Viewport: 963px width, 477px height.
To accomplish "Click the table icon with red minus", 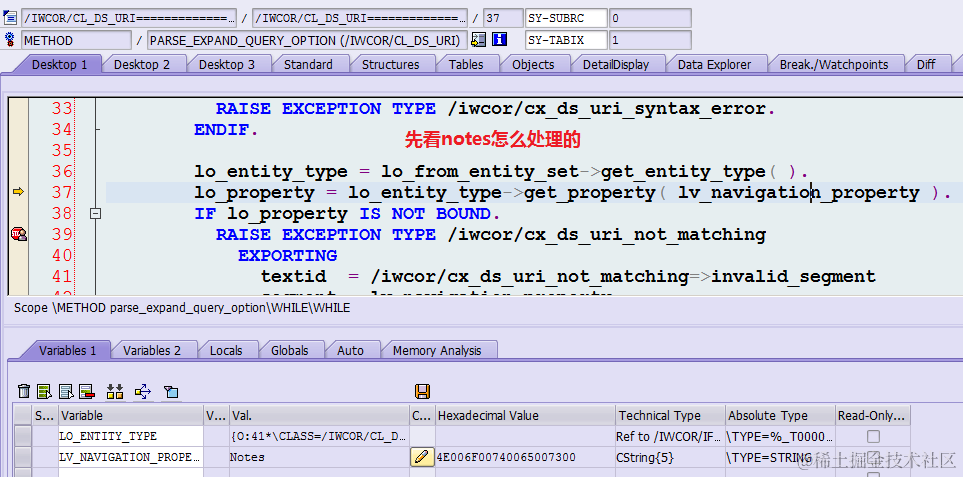I will (87, 391).
